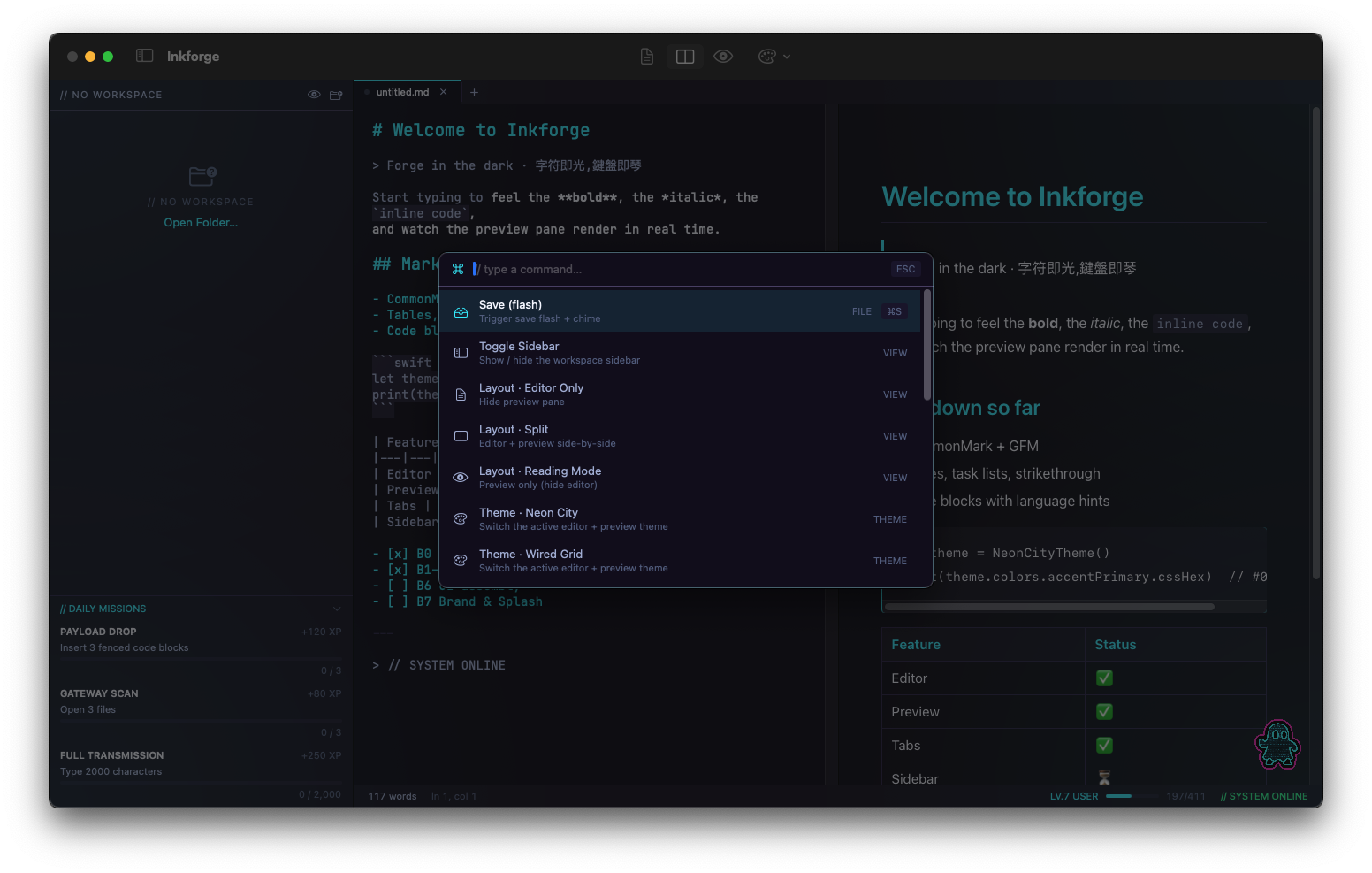The height and width of the screenshot is (873, 1372).
Task: Click the ⌘S shortcut badge on Save (flash)
Action: (x=894, y=311)
